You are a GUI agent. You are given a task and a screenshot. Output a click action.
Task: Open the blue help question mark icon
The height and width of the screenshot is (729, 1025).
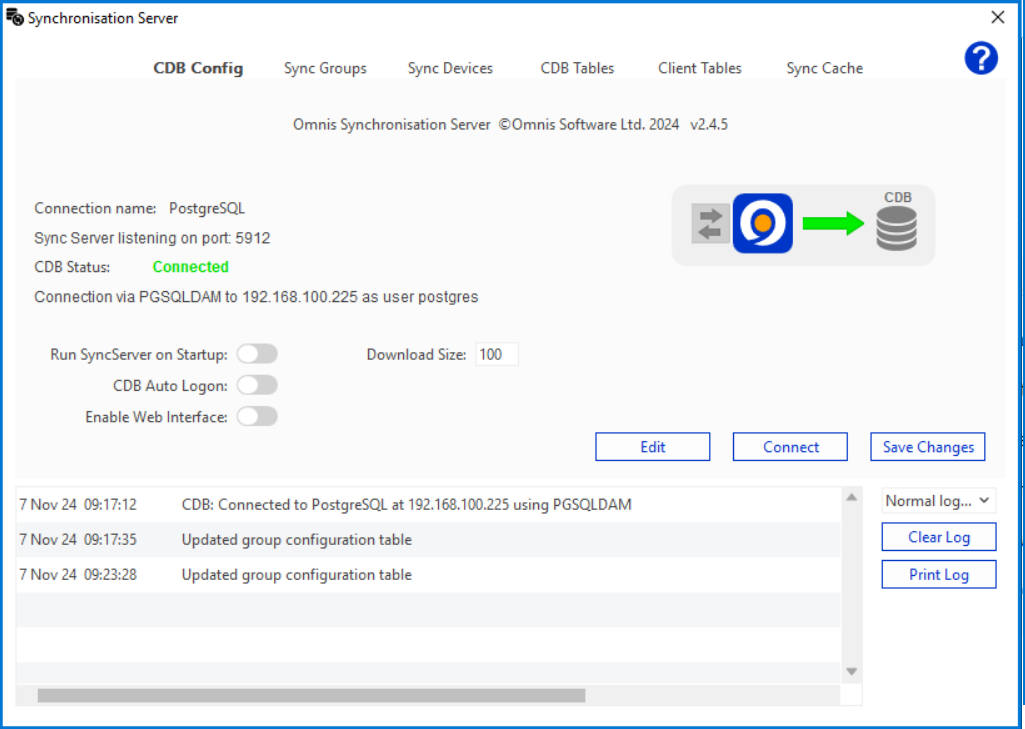(981, 58)
